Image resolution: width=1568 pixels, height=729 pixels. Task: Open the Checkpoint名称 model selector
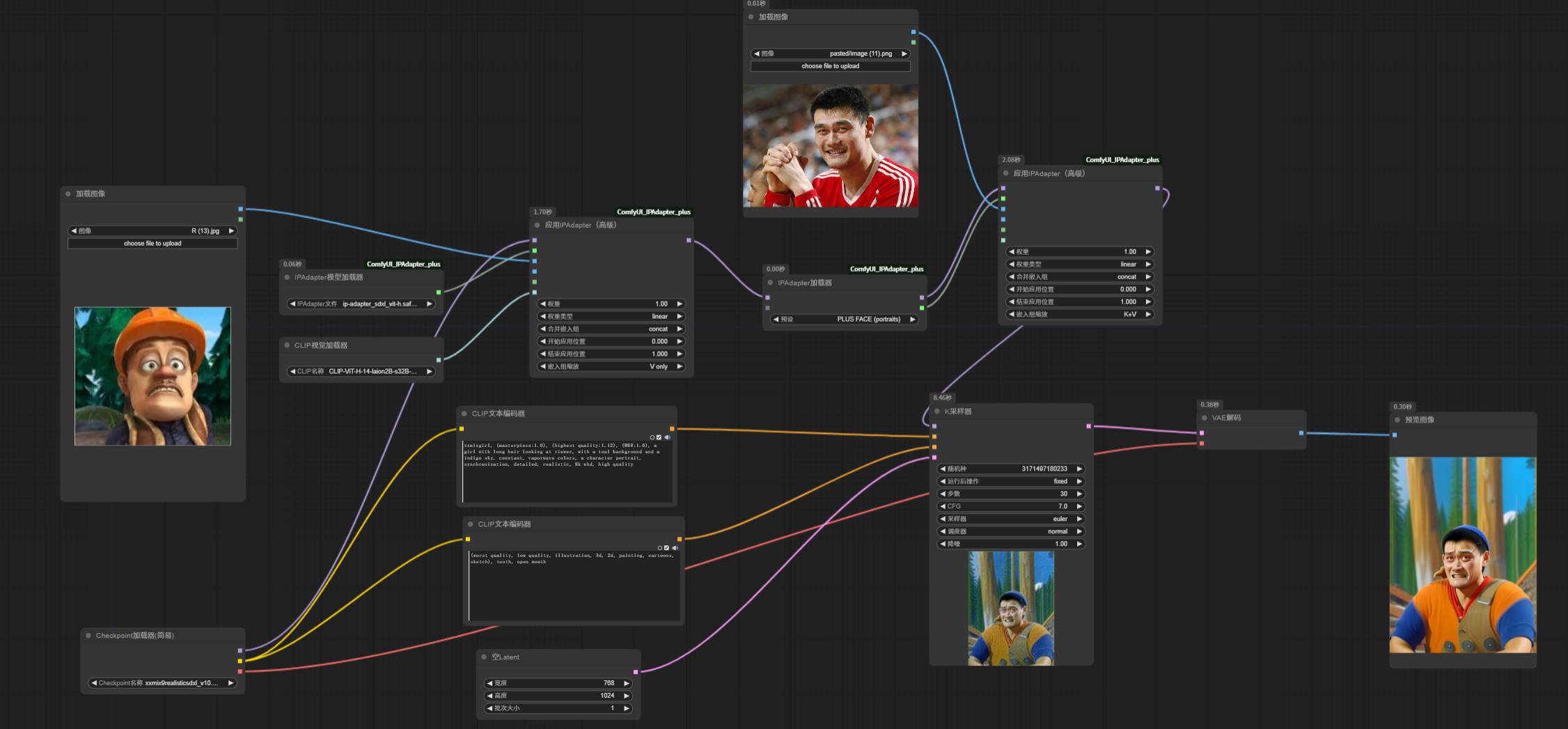click(162, 683)
